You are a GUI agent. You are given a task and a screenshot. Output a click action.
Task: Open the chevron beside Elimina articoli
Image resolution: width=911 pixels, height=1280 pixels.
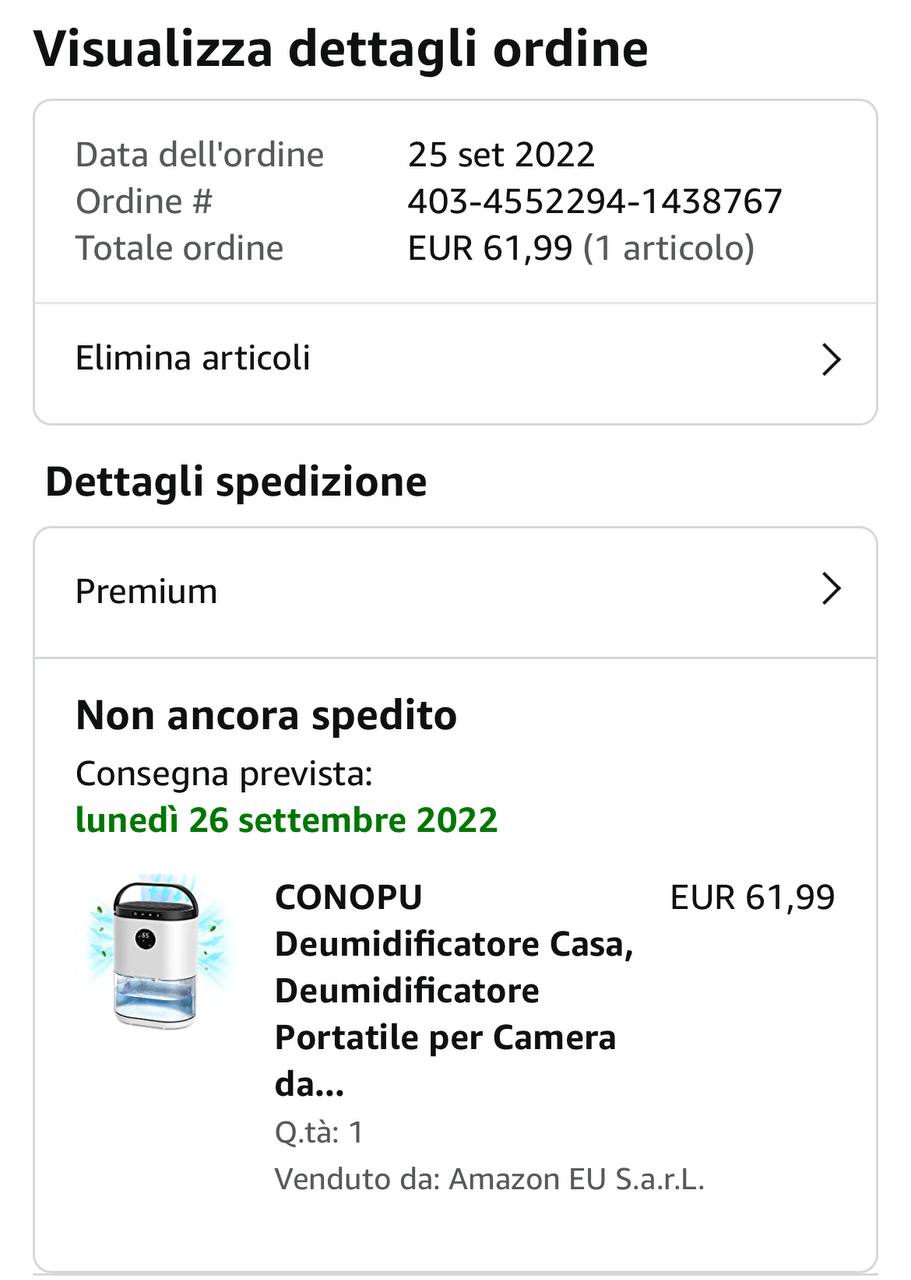[830, 359]
